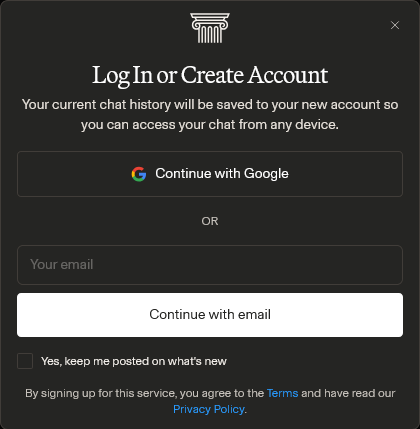This screenshot has width=420, height=429.
Task: Continue with Google sign-in
Action: [x=210, y=174]
